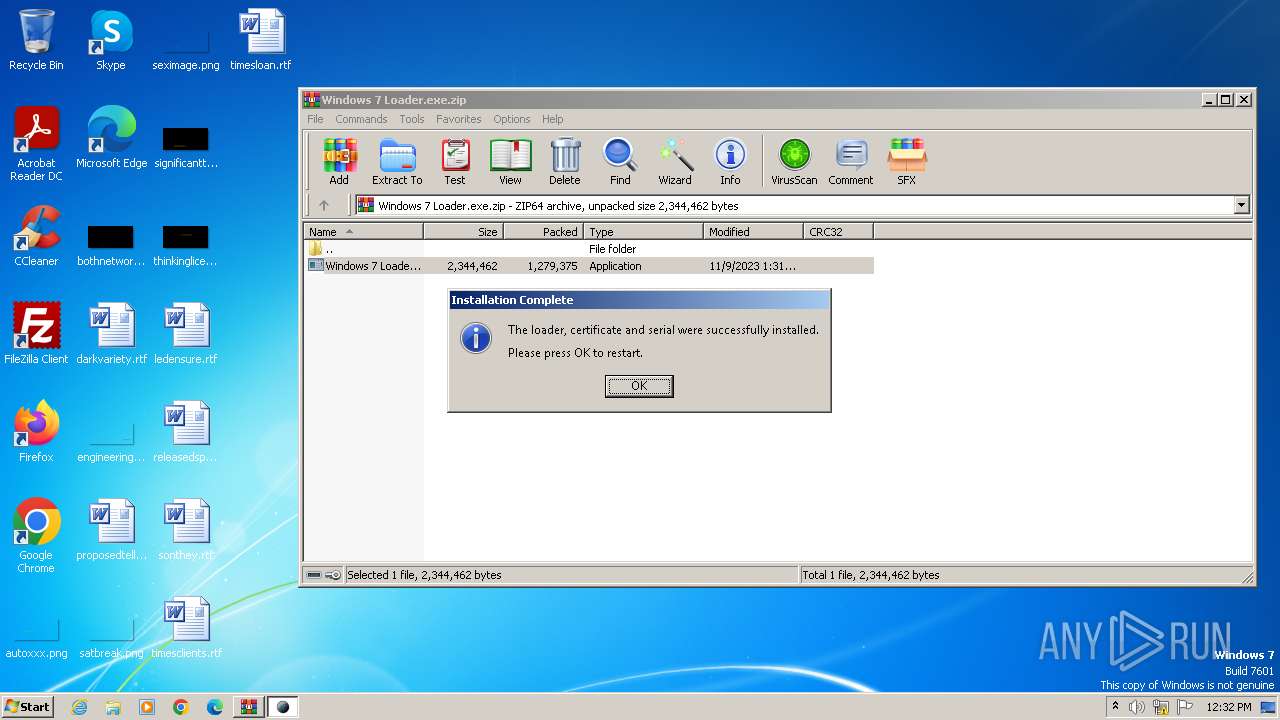The height and width of the screenshot is (720, 1280).
Task: Open Google Chrome desktop shortcut
Action: 36,536
